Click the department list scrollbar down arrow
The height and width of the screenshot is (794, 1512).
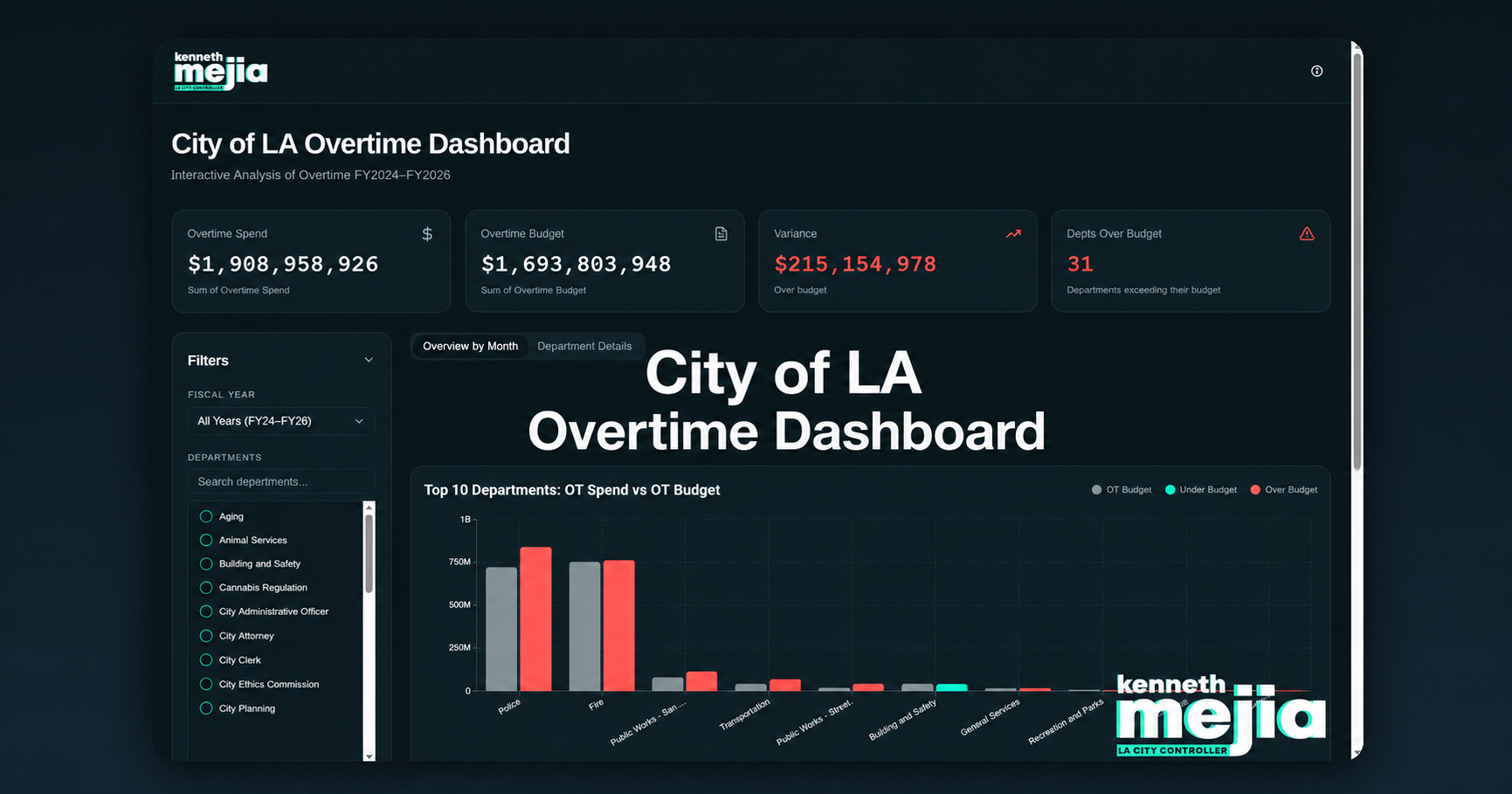[369, 756]
